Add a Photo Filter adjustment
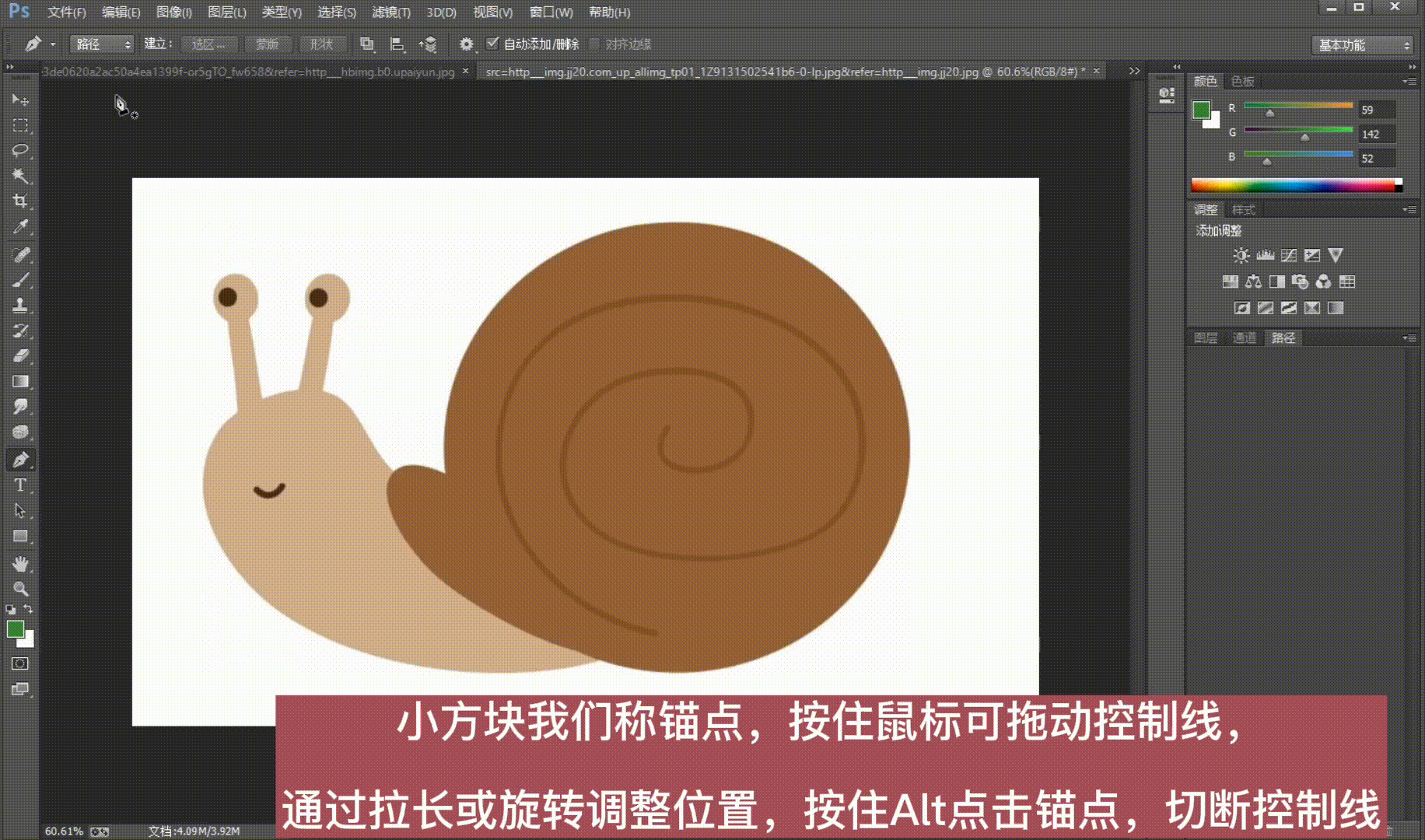The height and width of the screenshot is (840, 1425). tap(1301, 282)
